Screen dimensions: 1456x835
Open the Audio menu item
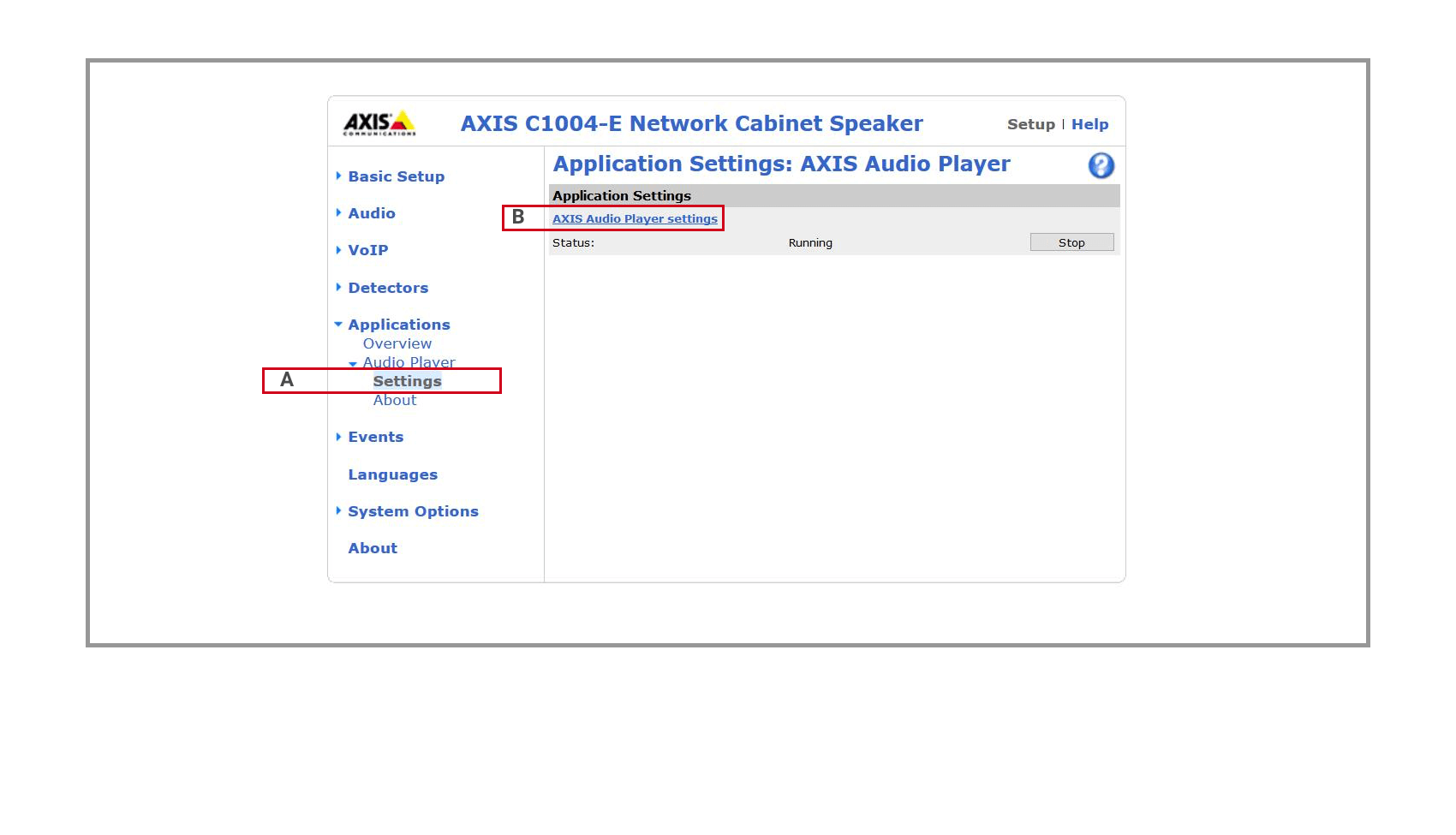tap(372, 213)
